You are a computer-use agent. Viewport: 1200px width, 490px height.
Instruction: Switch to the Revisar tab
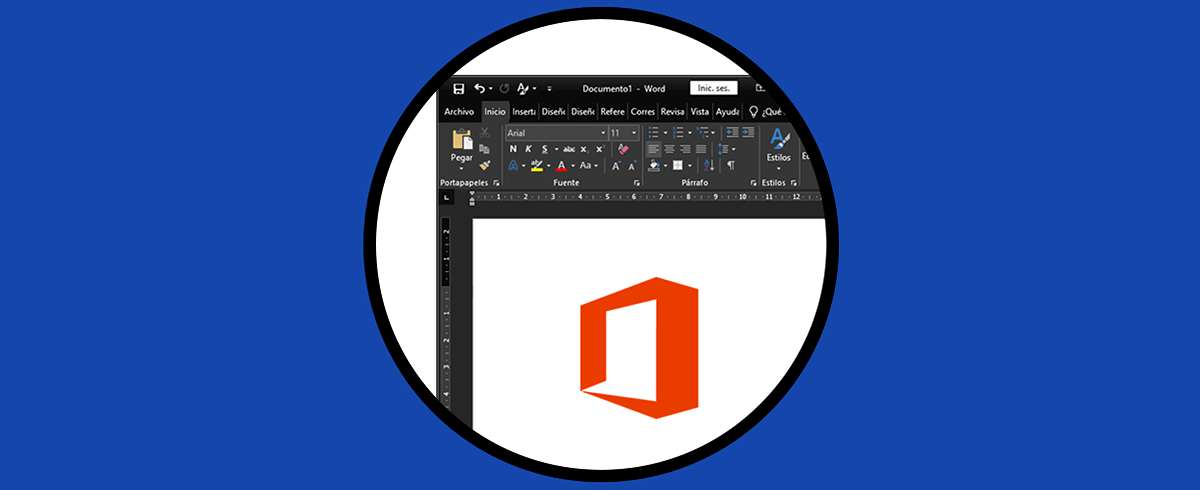pos(672,112)
